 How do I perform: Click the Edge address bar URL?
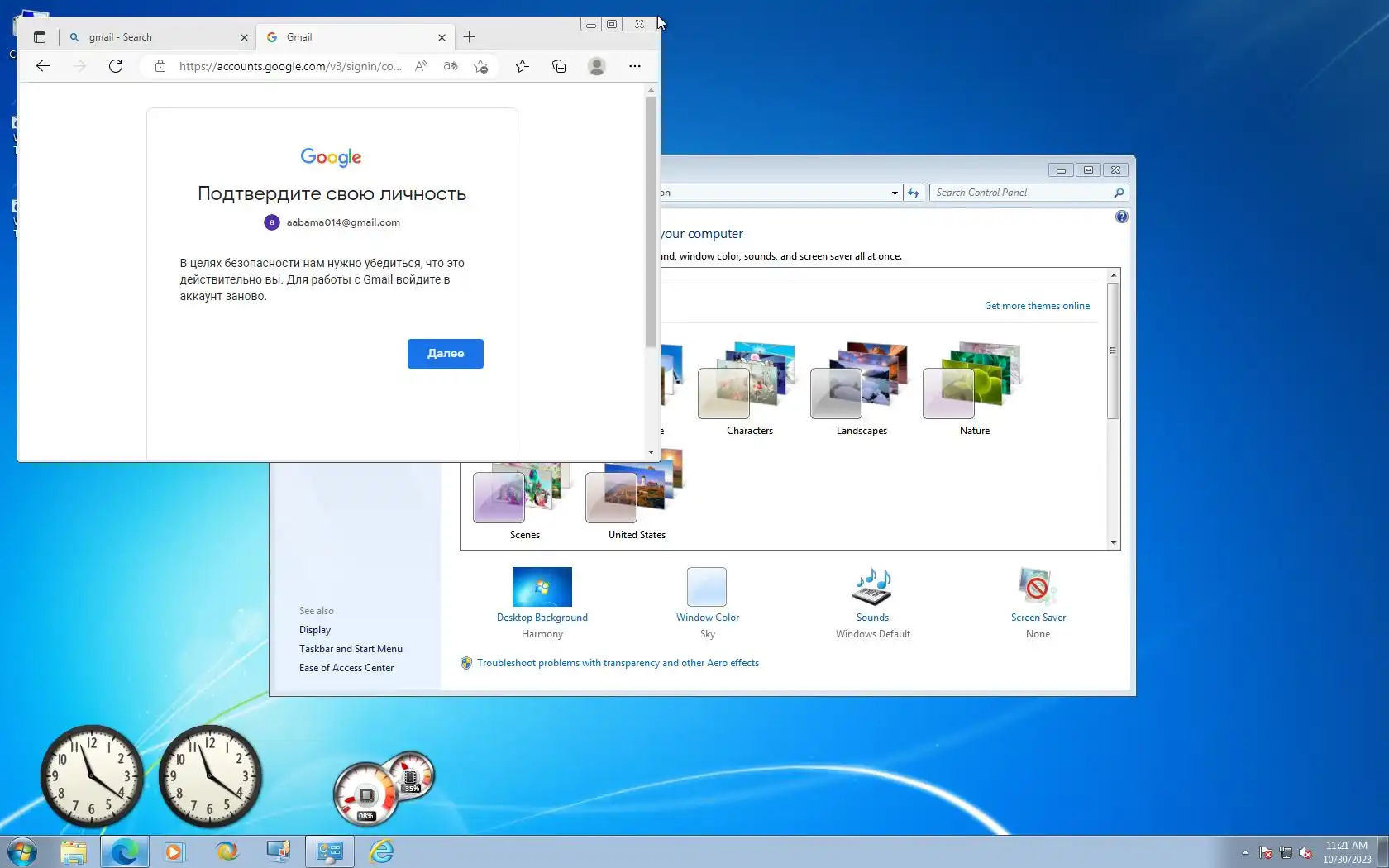tap(290, 66)
